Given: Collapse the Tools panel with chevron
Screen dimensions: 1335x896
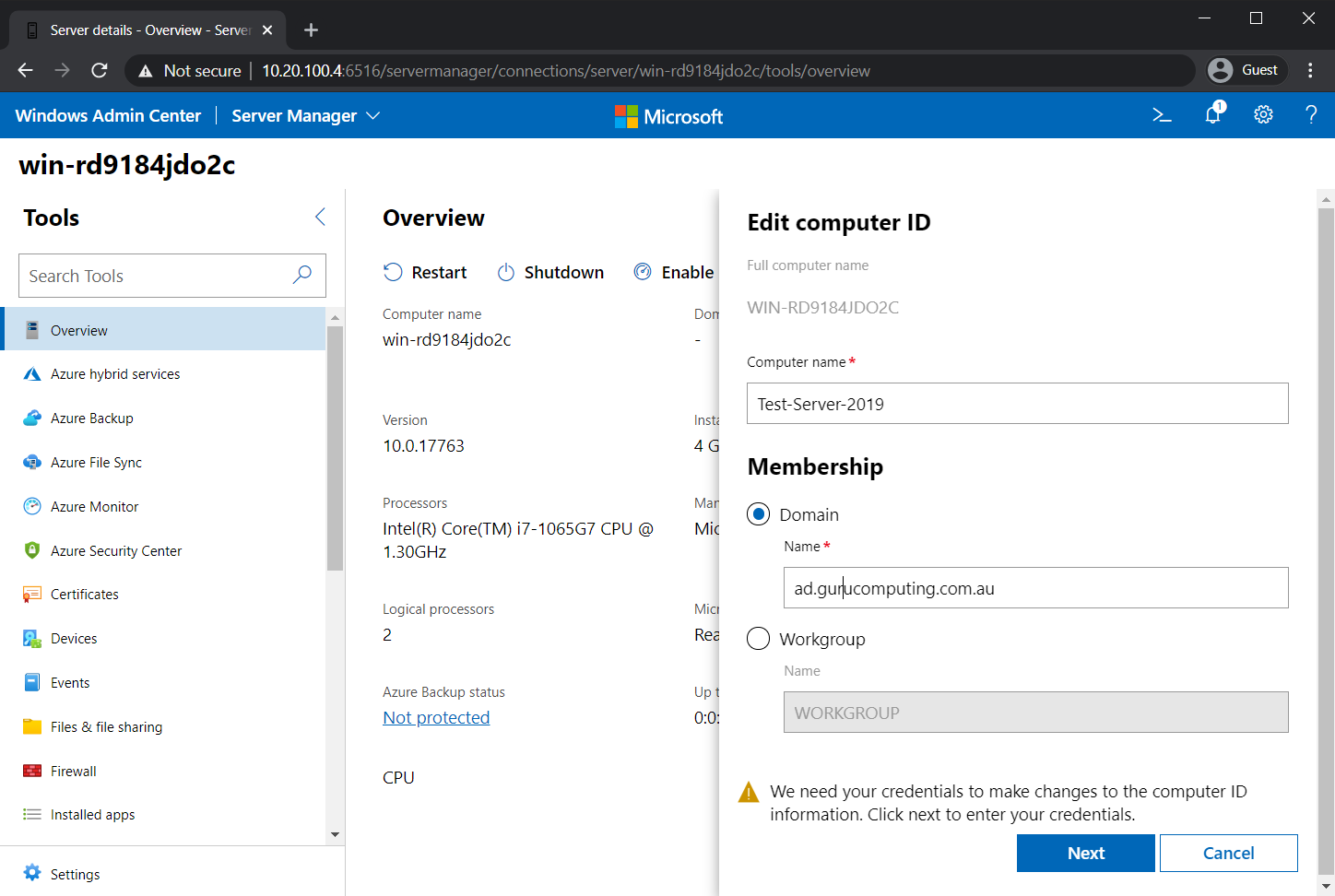Looking at the screenshot, I should 320,217.
